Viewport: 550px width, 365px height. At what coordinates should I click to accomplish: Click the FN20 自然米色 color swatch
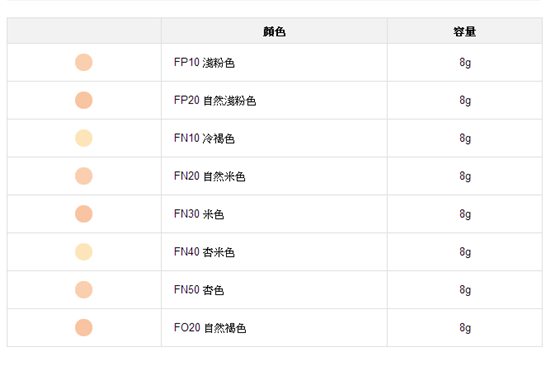point(84,176)
